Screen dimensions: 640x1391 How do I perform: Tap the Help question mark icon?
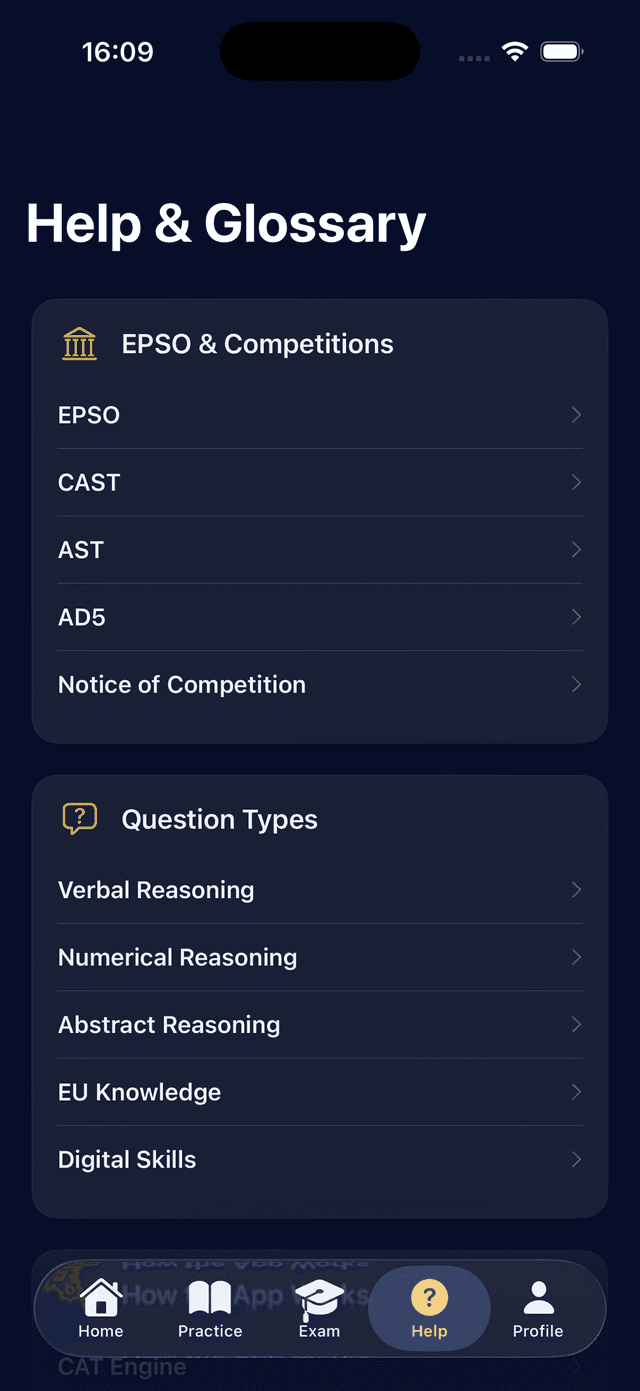[429, 1295]
